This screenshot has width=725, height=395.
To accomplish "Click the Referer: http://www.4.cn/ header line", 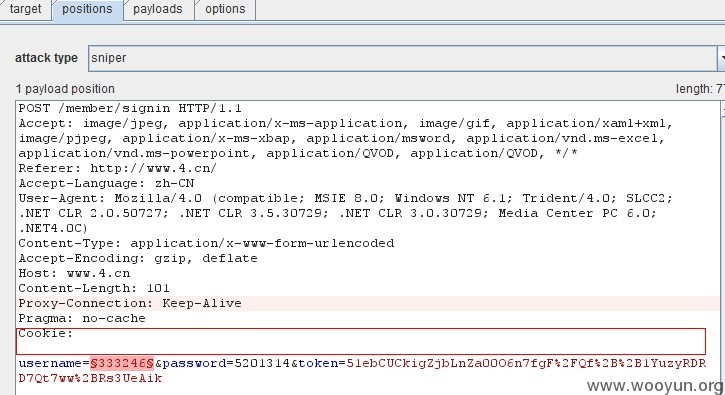I will tap(117, 168).
